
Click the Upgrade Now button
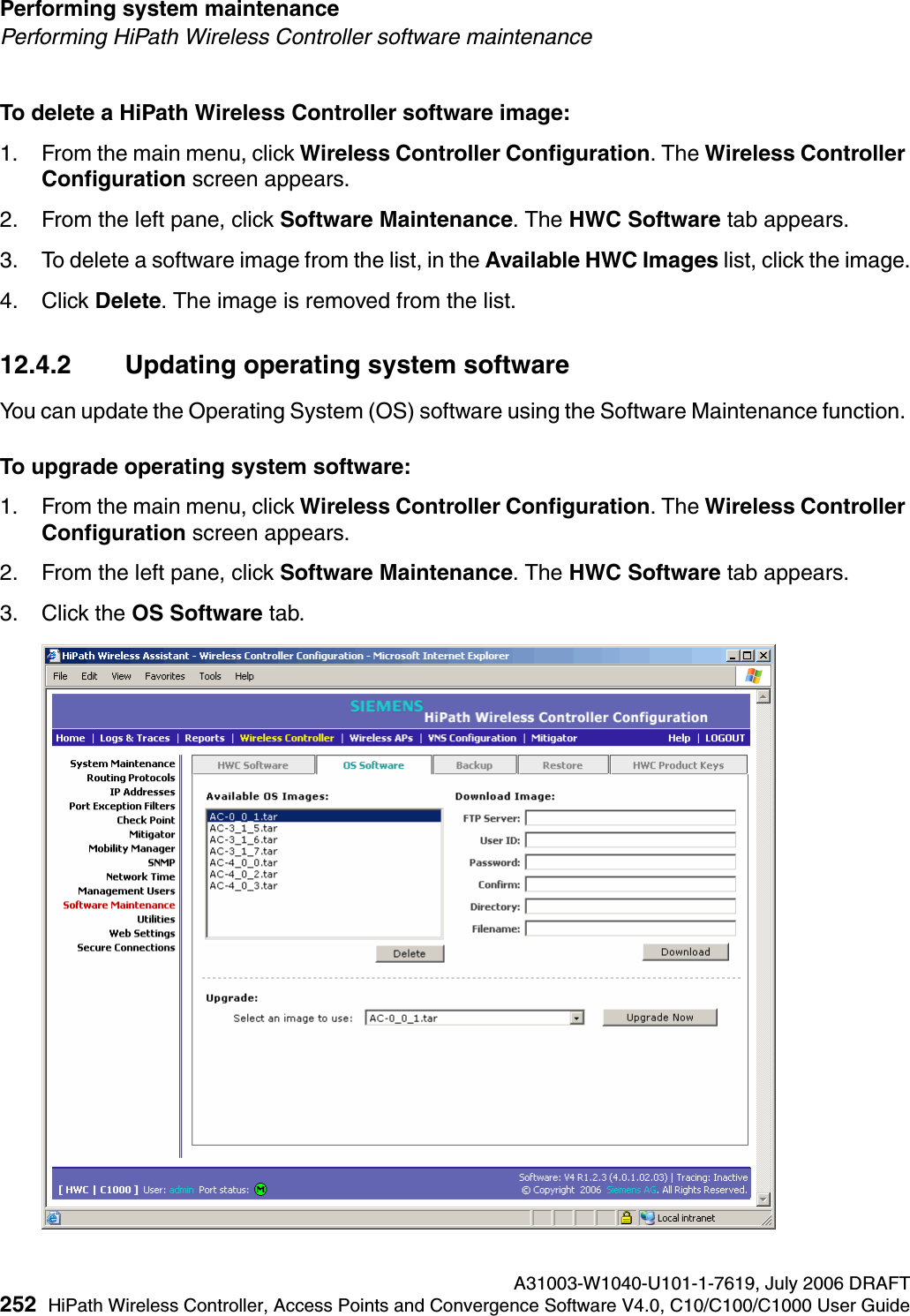click(659, 1016)
